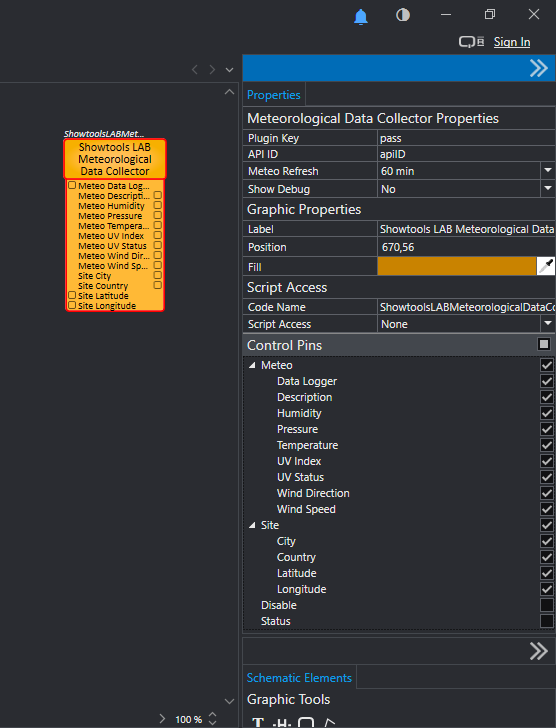Select the Meteo Data Log input pin

click(72, 185)
